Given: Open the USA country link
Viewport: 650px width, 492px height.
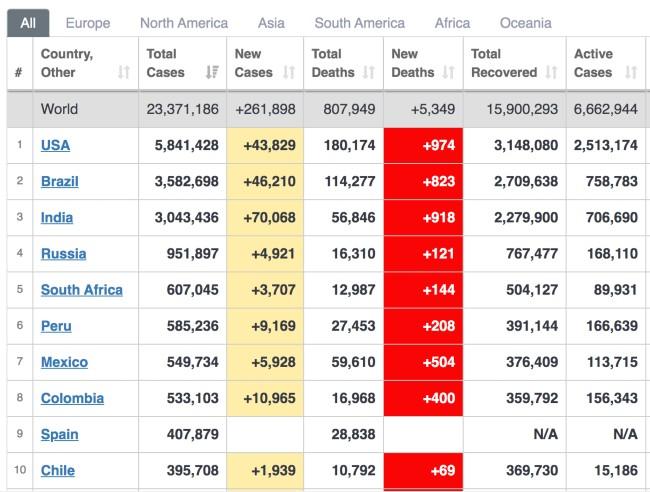Looking at the screenshot, I should (x=55, y=145).
